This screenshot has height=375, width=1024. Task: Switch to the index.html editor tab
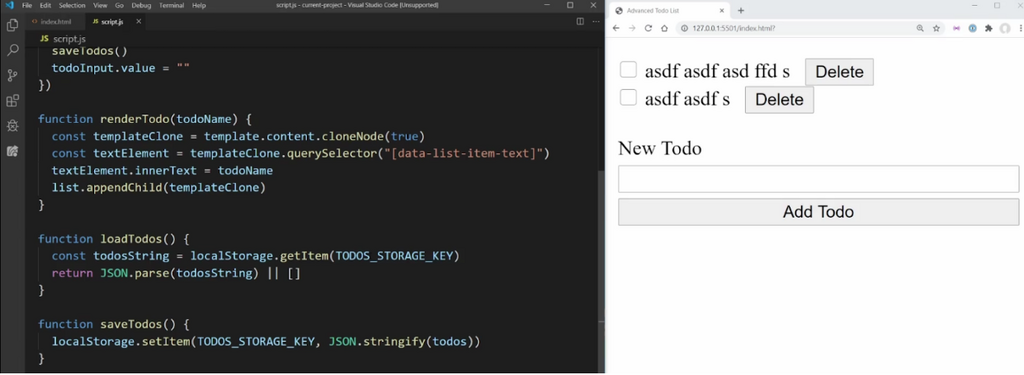55,22
